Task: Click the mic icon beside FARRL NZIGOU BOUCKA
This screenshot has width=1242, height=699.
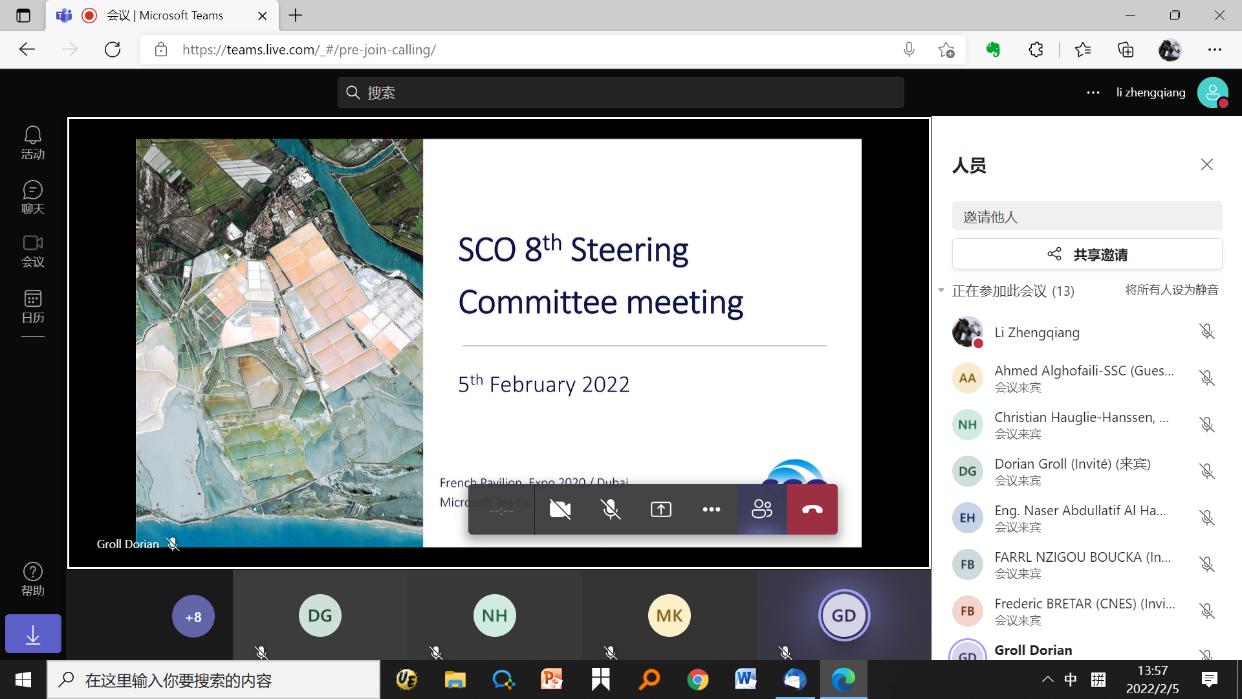Action: [x=1207, y=564]
